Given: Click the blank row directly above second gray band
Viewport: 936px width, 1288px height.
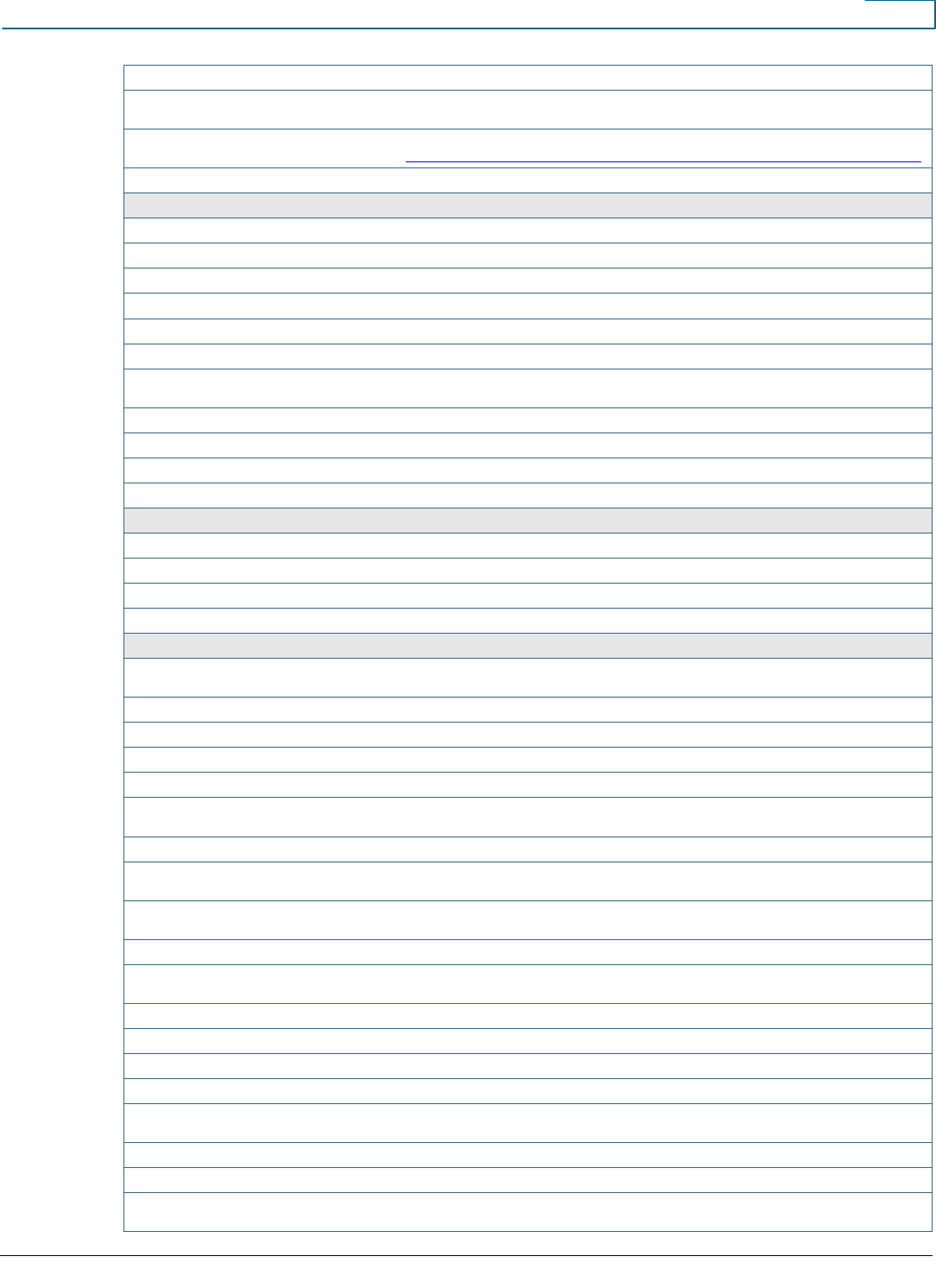Looking at the screenshot, I should click(x=528, y=496).
